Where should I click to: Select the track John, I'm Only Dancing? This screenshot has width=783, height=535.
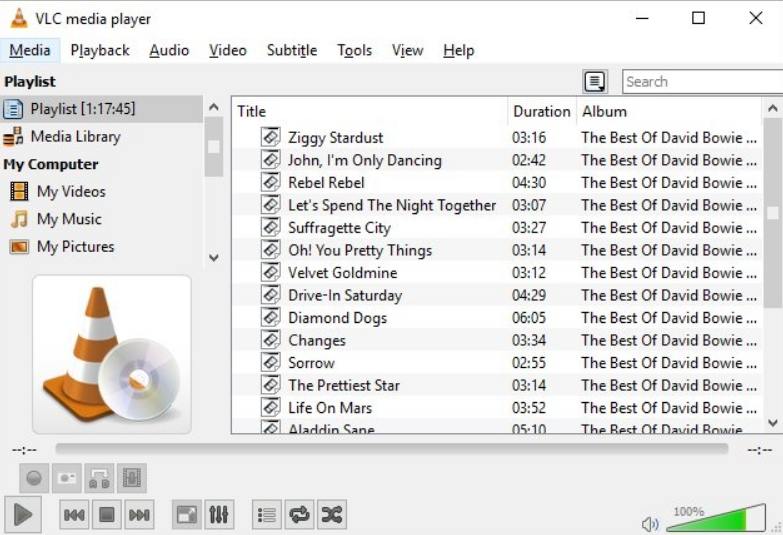[497, 160]
